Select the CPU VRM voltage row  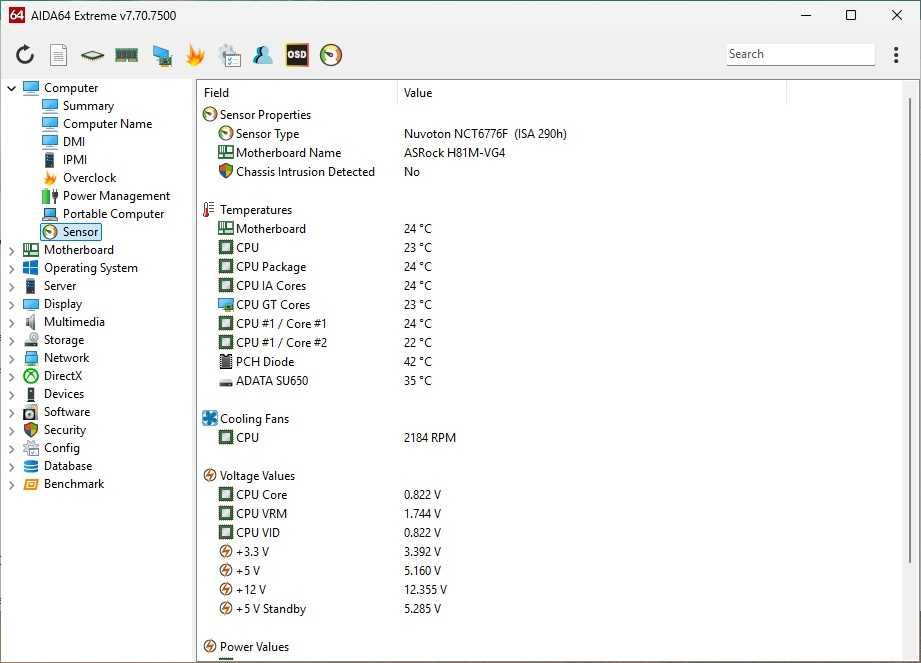tap(330, 513)
